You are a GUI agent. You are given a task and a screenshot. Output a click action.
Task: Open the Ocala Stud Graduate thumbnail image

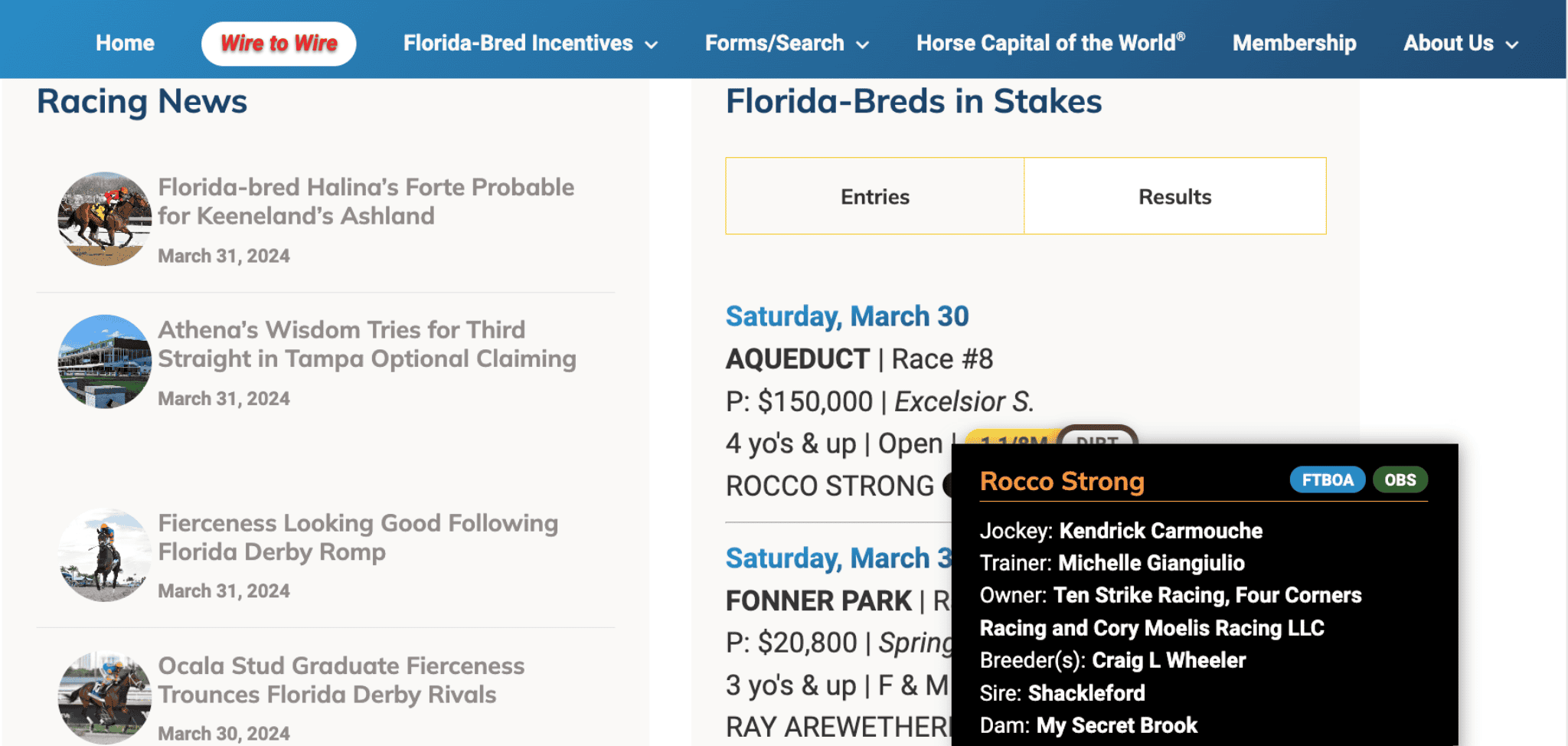pos(105,698)
